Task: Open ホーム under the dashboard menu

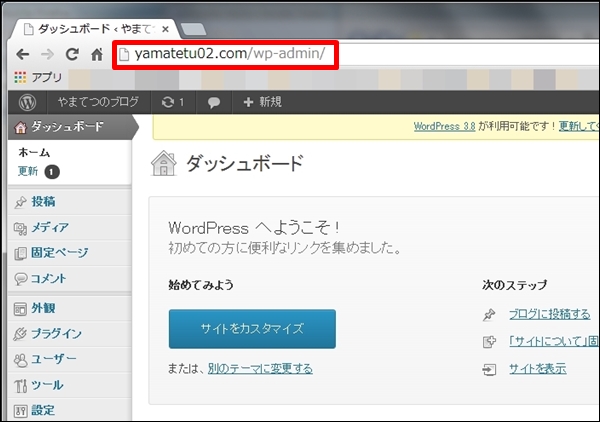Action: click(34, 153)
